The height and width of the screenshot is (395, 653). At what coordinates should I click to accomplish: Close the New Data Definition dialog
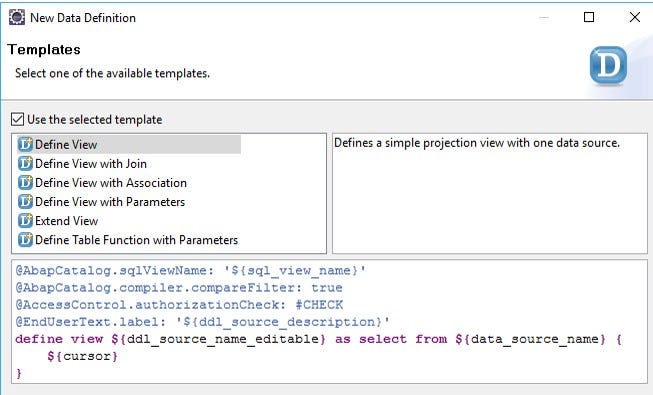click(635, 17)
